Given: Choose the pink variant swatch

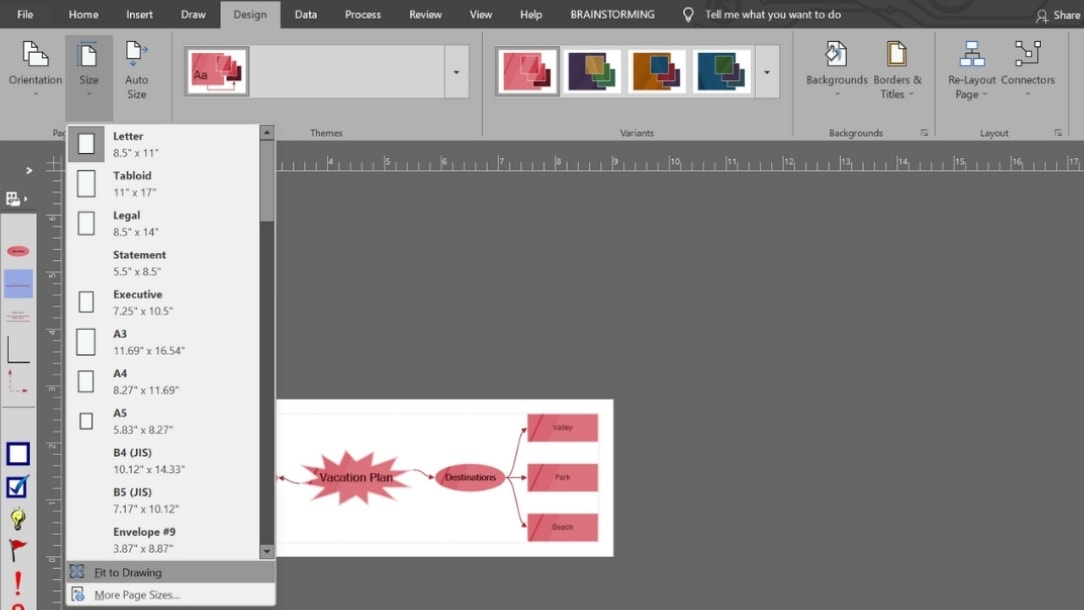Looking at the screenshot, I should tap(527, 71).
